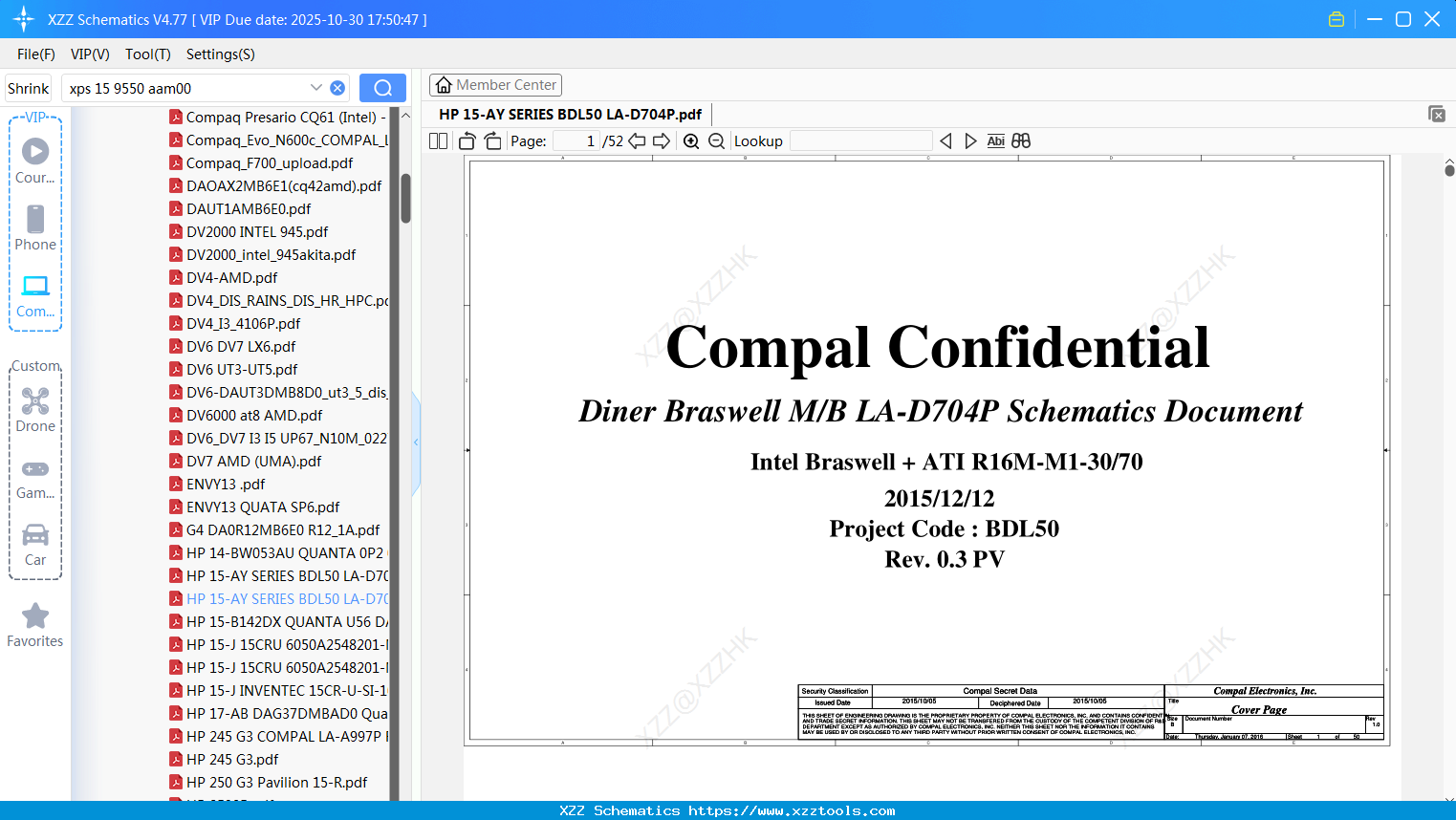Open Phone category in sidebar
This screenshot has width=1456, height=820.
pos(35,227)
